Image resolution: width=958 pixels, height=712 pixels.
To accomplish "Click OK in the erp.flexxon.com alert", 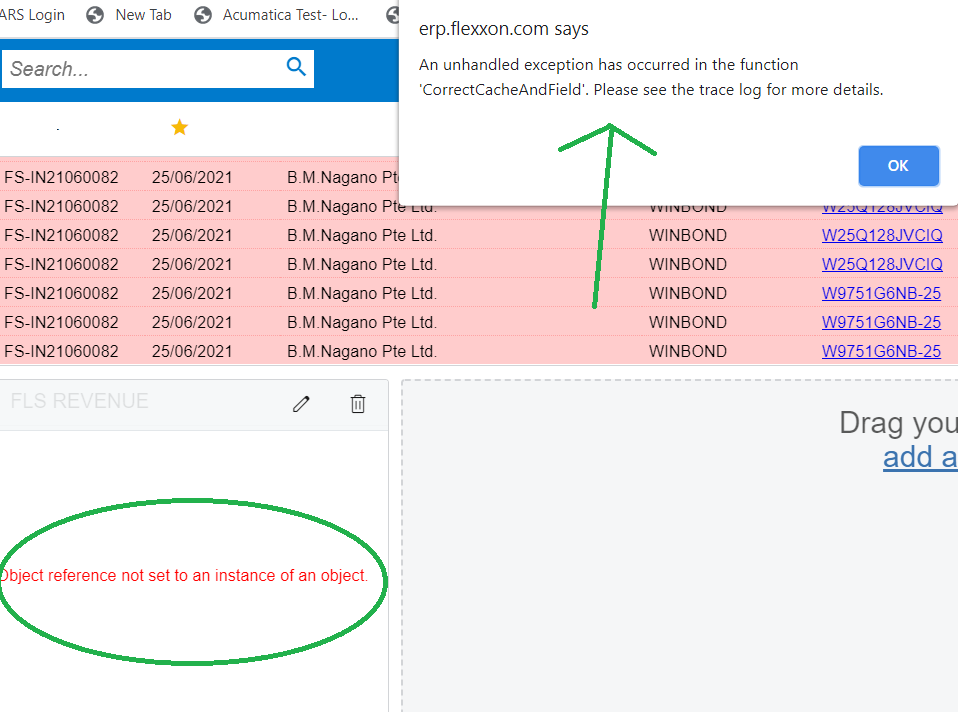I will pos(898,166).
